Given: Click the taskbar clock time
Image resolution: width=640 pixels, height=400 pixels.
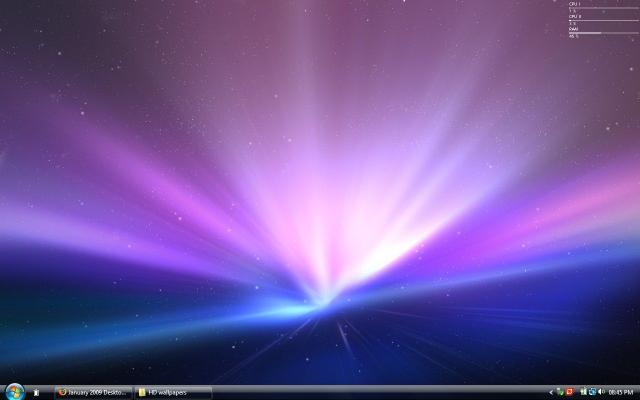Looking at the screenshot, I should pos(620,392).
